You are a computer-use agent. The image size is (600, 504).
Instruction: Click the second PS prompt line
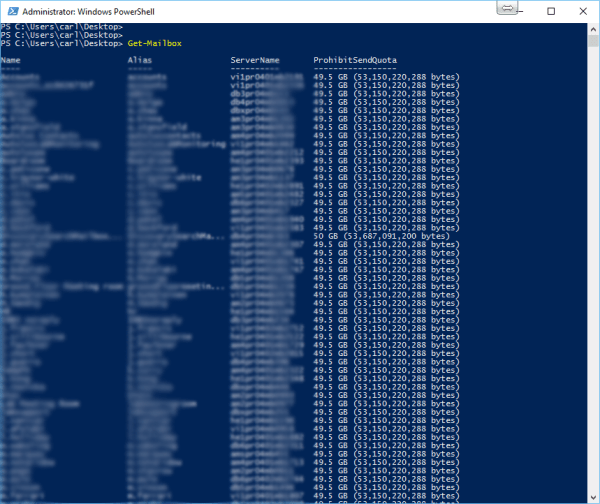(x=62, y=35)
